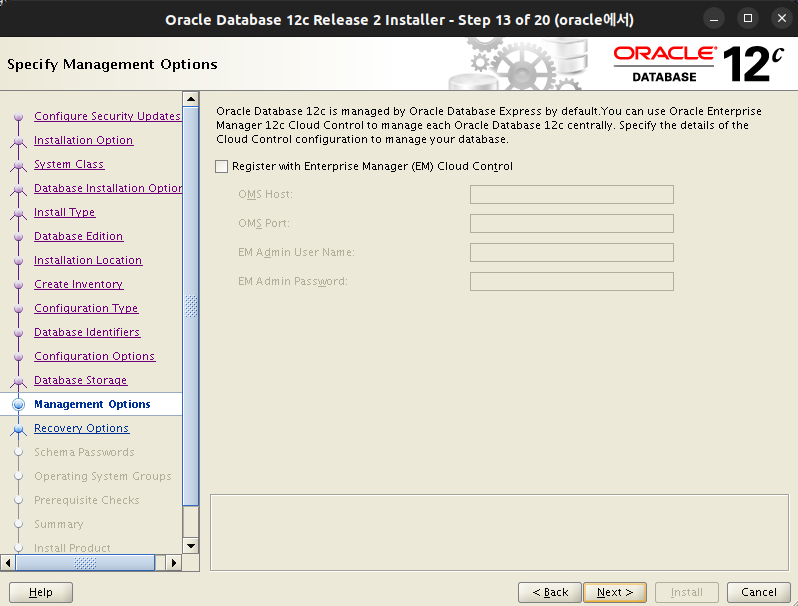Click Summary step label
Viewport: 798px width, 606px height.
(x=59, y=524)
